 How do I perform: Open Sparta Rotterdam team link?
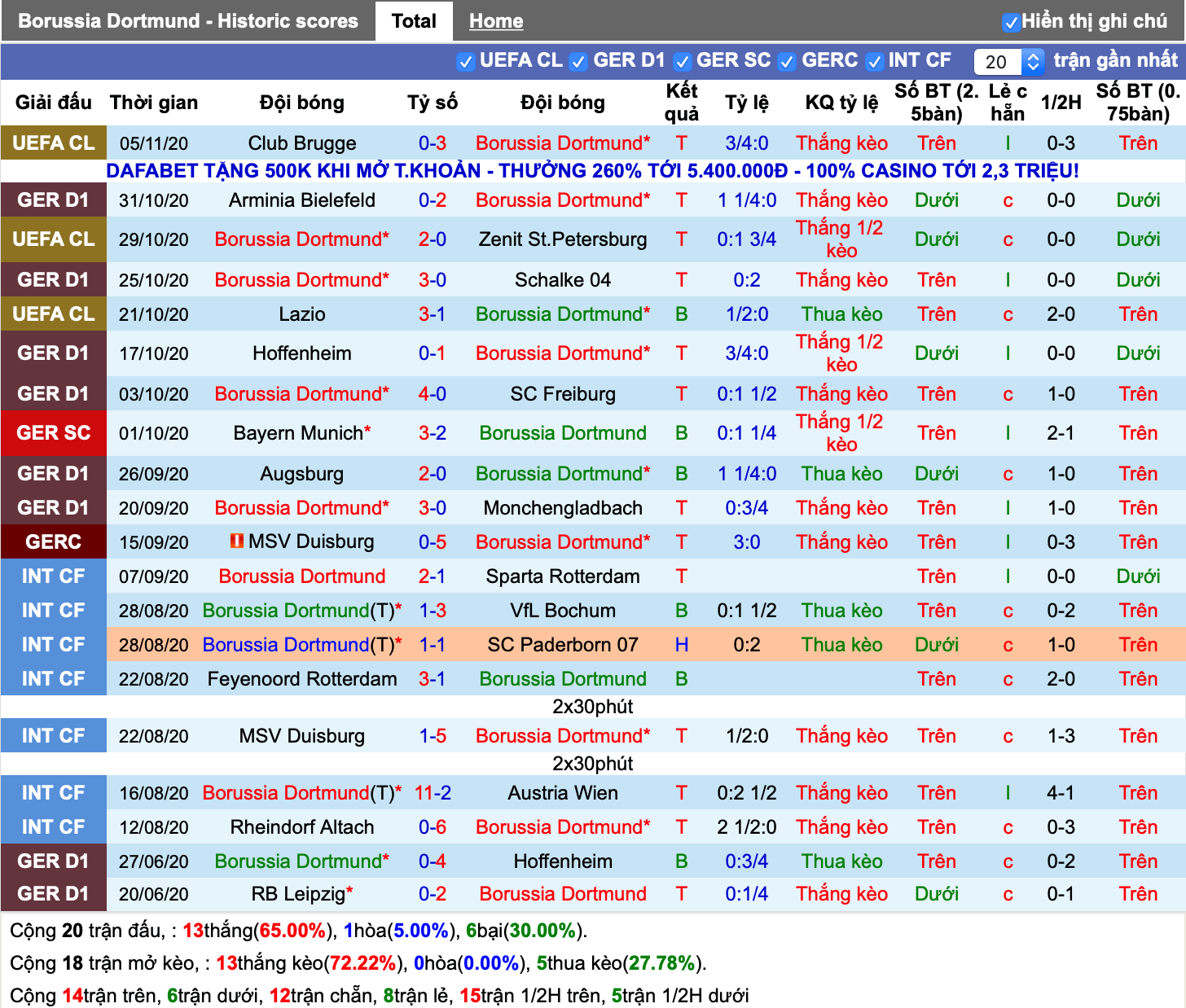(563, 576)
